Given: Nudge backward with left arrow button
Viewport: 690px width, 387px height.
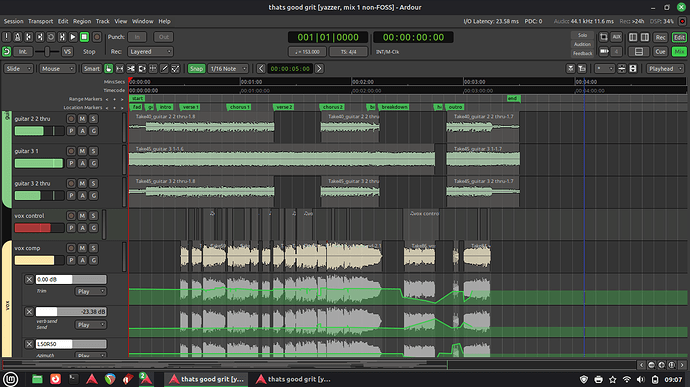Looking at the screenshot, I should pyautogui.click(x=261, y=69).
